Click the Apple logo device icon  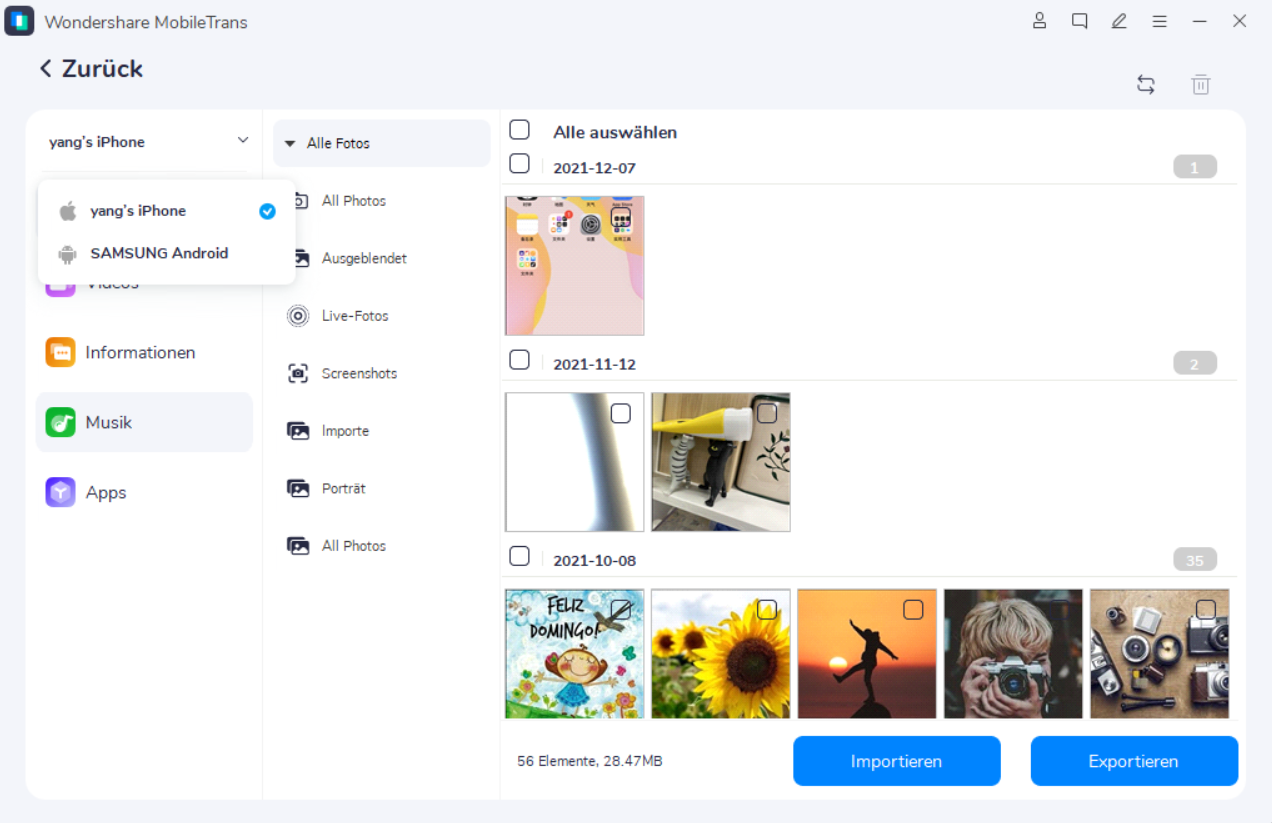(68, 211)
